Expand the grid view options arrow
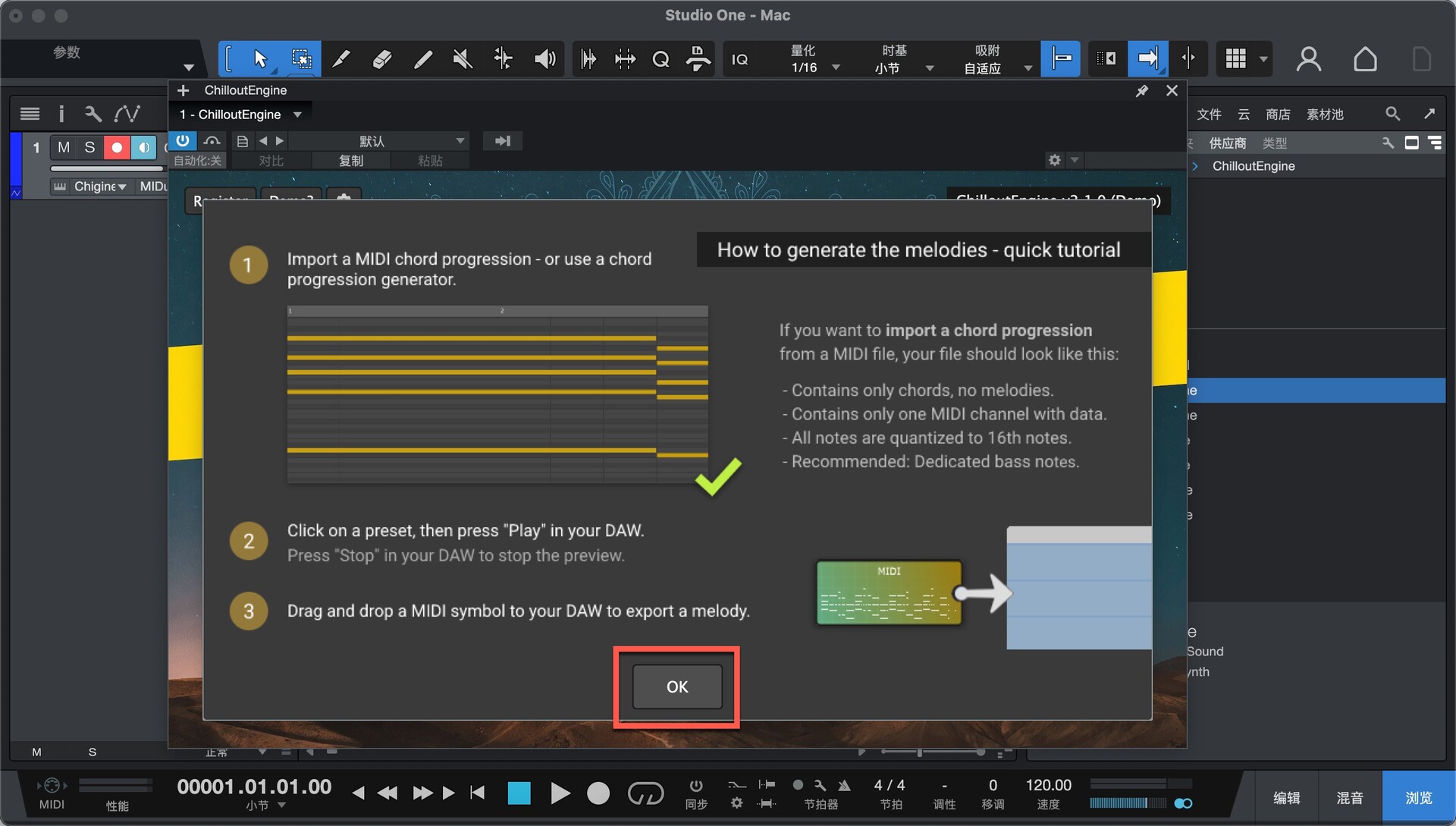This screenshot has height=826, width=1456. point(1263,59)
